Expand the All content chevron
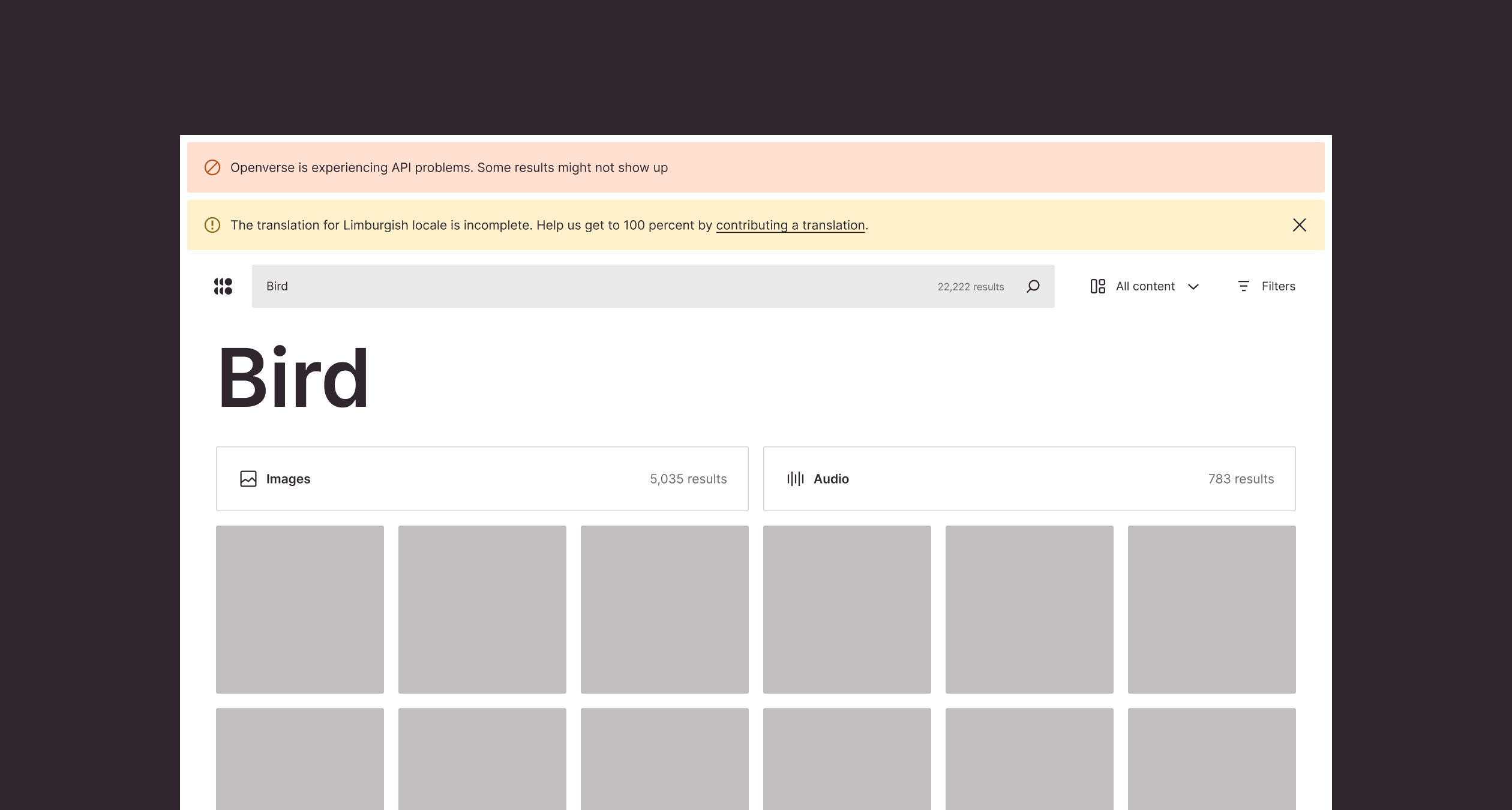This screenshot has width=1512, height=810. click(x=1193, y=287)
